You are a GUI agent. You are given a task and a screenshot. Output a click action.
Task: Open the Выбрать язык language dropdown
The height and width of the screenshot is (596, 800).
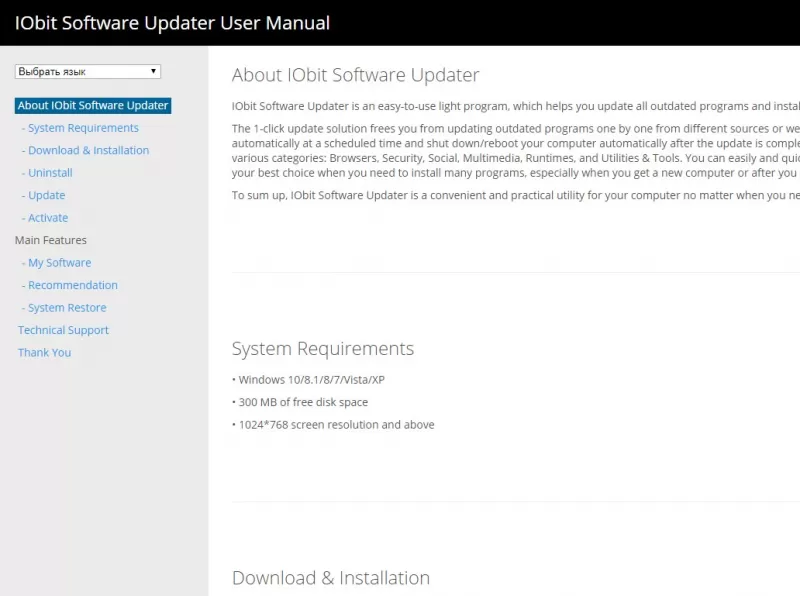(x=88, y=71)
